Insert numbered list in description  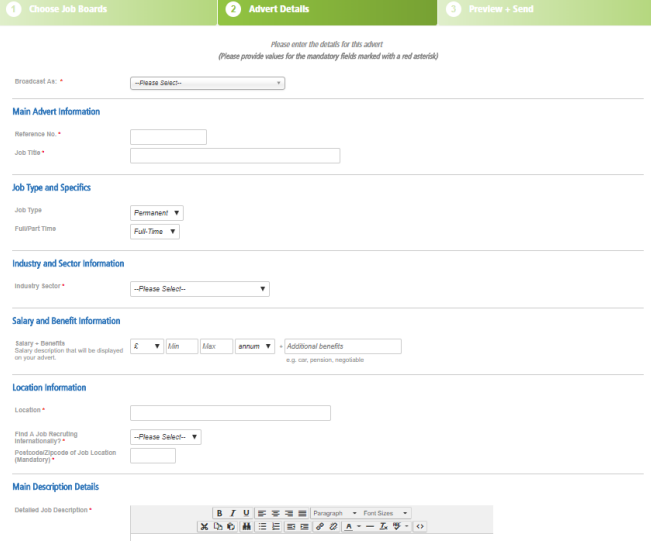click(x=276, y=526)
